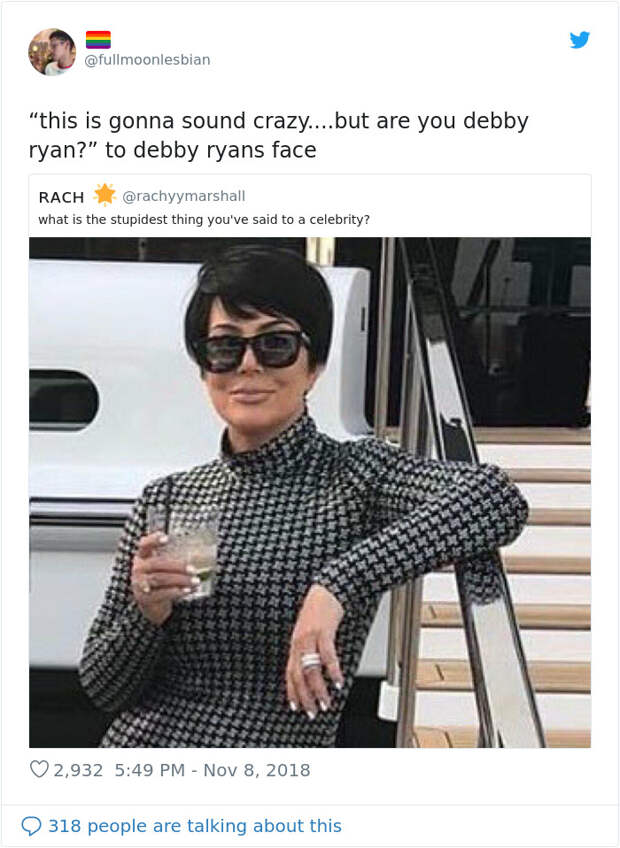Click the 2,932 likes count

(x=78, y=770)
